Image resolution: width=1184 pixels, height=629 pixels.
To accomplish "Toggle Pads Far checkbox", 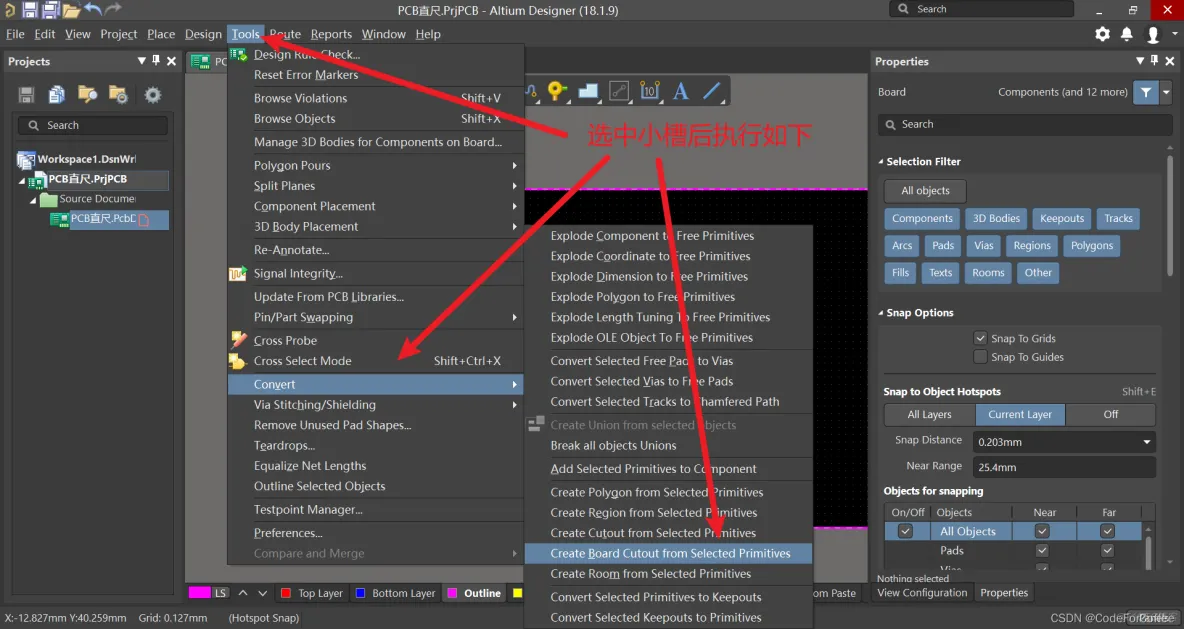I will [x=1107, y=550].
